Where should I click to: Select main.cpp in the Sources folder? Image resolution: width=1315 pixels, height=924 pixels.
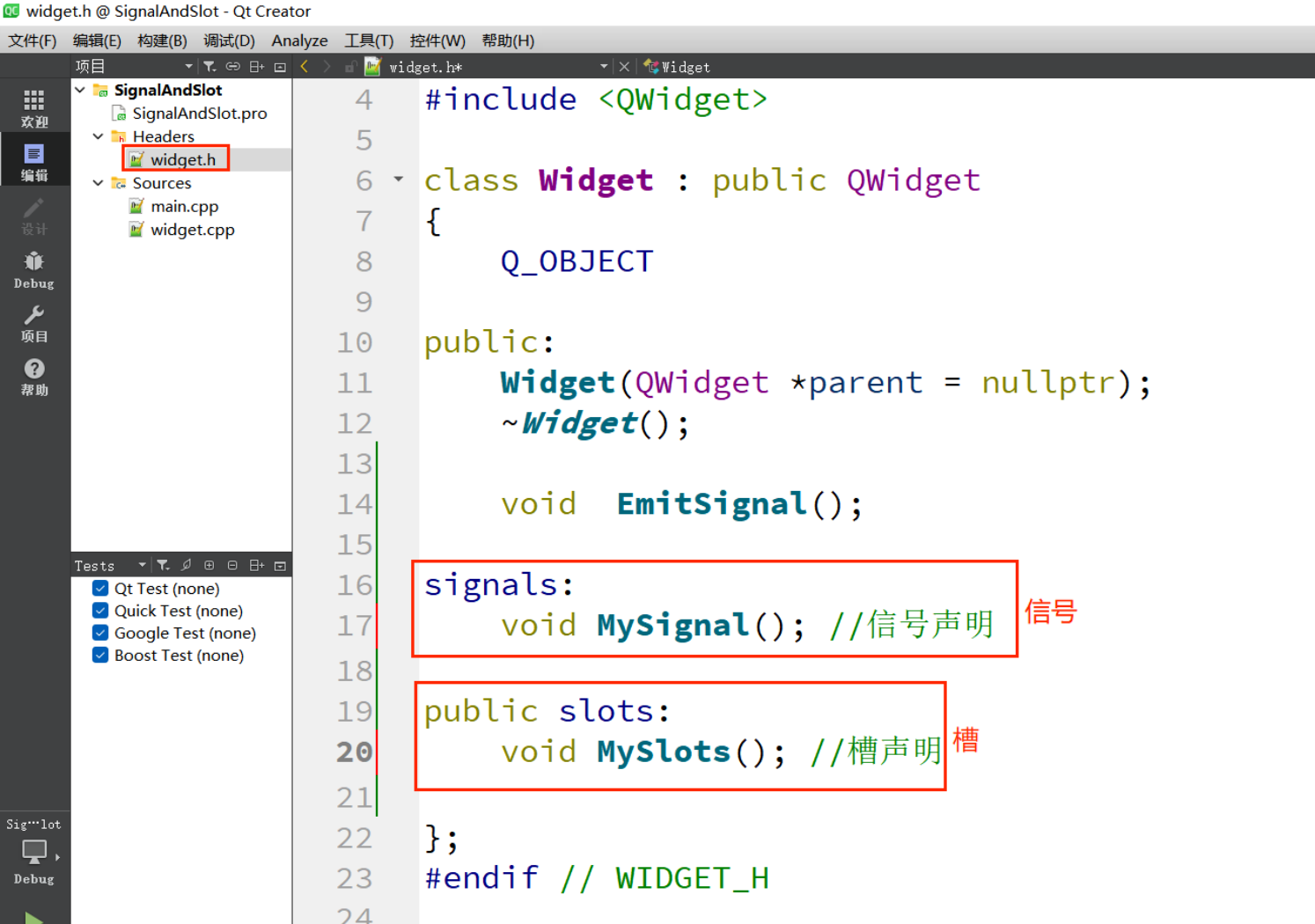185,206
